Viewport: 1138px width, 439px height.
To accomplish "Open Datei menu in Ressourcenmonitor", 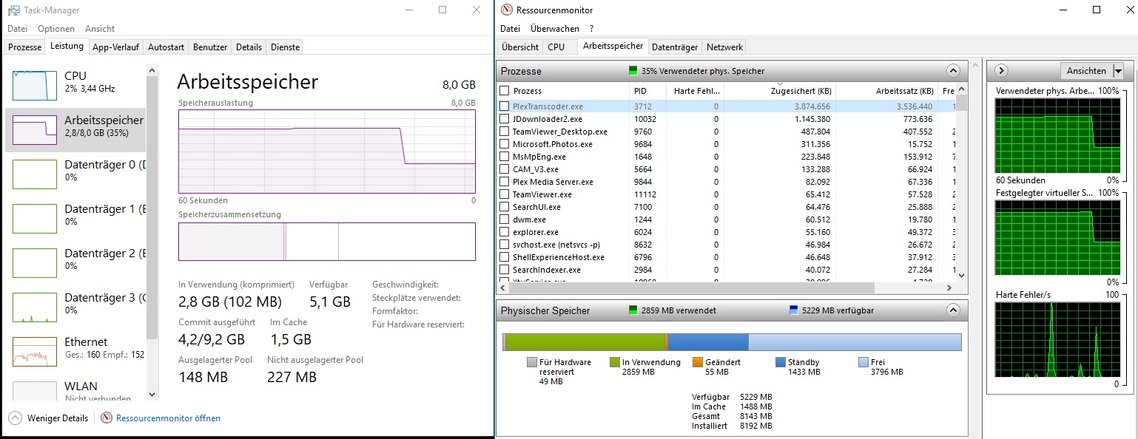I will point(510,29).
